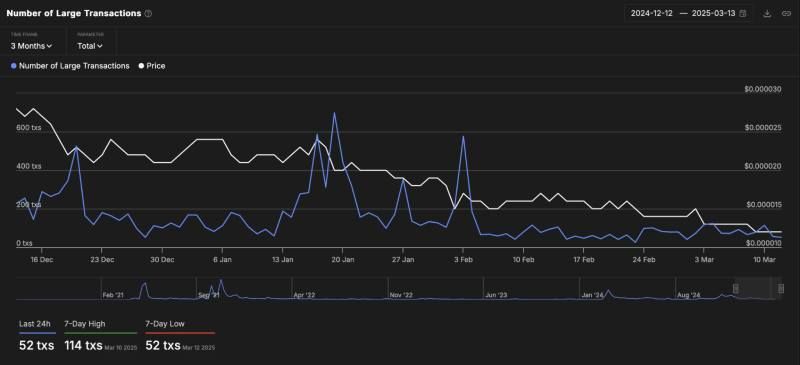Open the 3 Months time frame dropdown
800x365 pixels.
coord(31,46)
